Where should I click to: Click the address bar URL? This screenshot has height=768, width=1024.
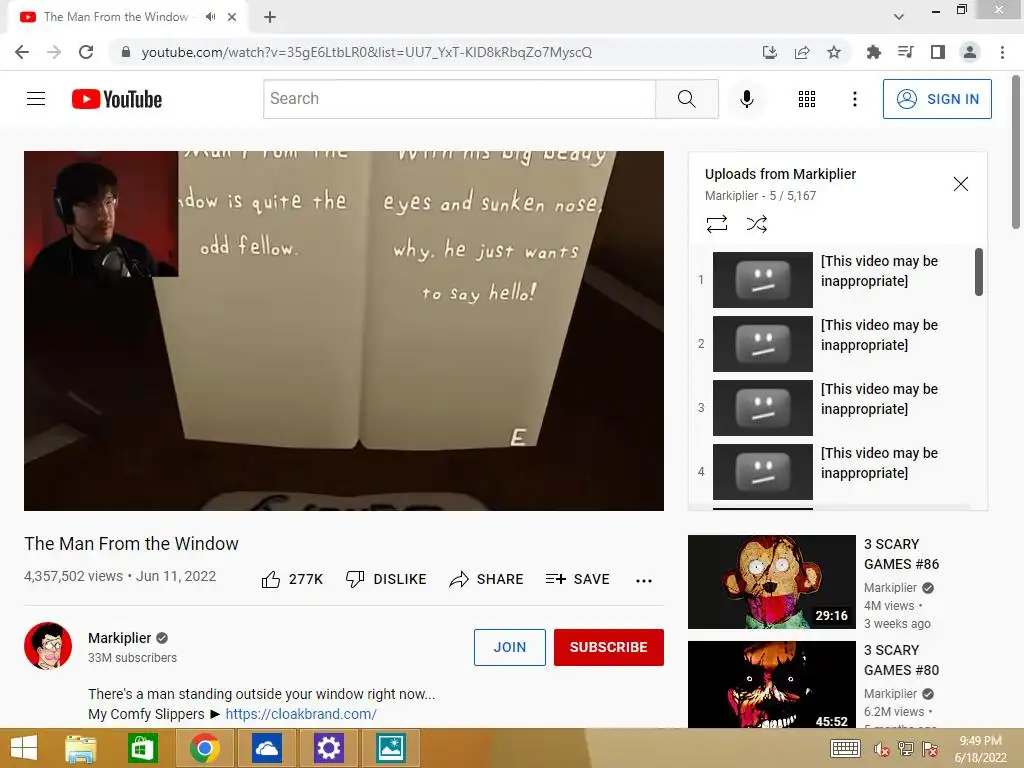[x=366, y=52]
